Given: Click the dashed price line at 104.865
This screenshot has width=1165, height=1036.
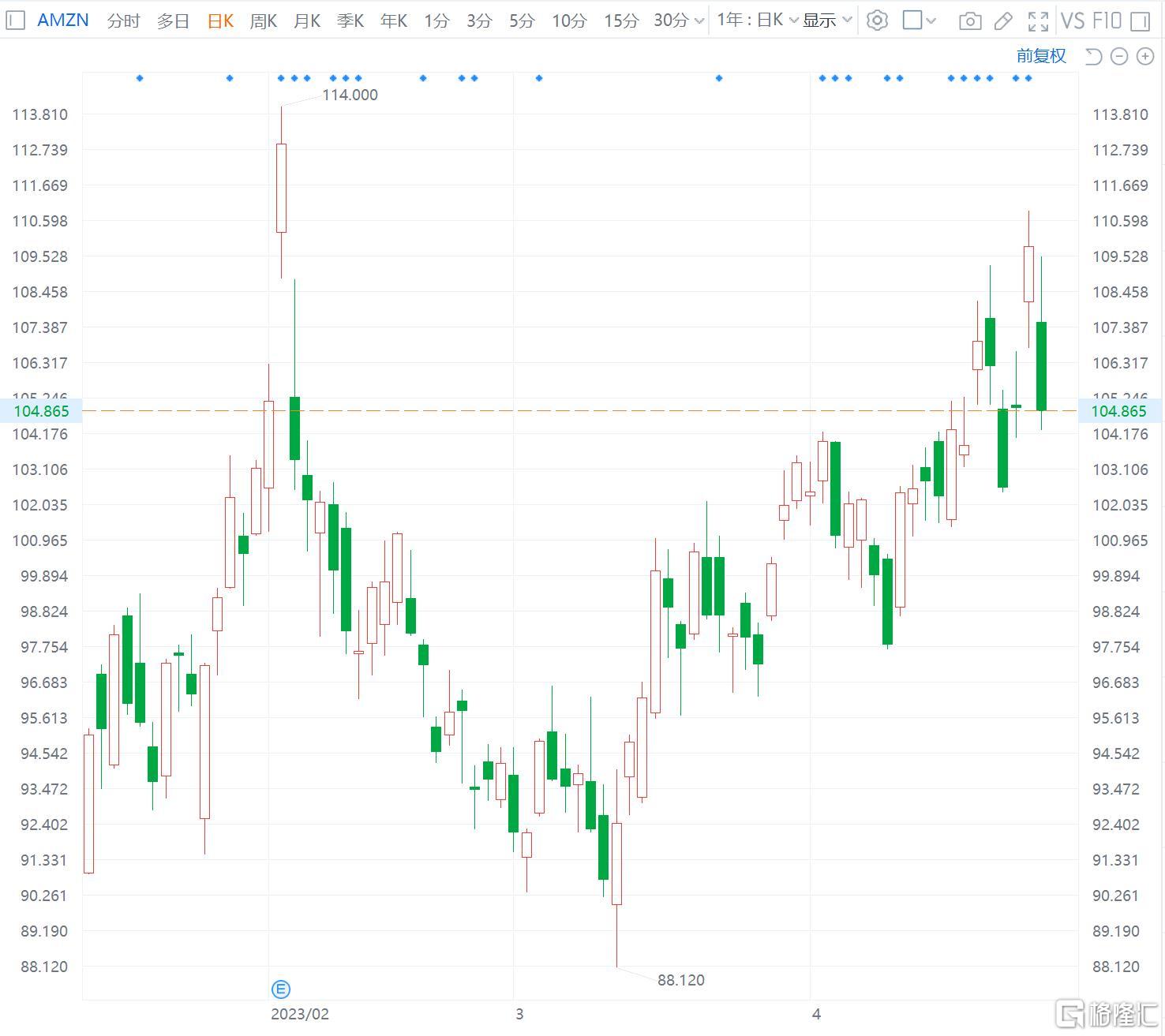Looking at the screenshot, I should pyautogui.click(x=553, y=411).
